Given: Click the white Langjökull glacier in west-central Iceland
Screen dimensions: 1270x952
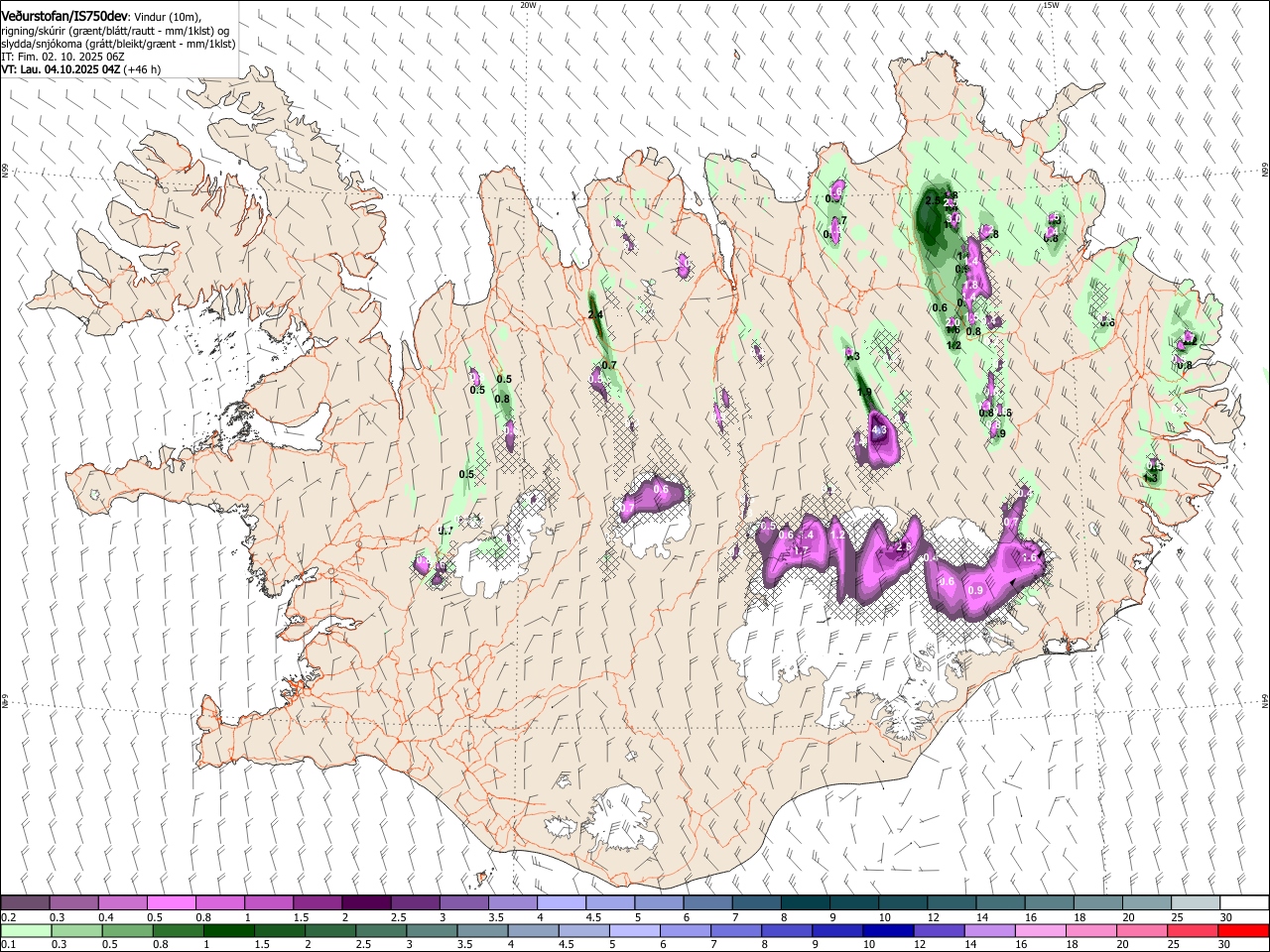Looking at the screenshot, I should point(496,555).
